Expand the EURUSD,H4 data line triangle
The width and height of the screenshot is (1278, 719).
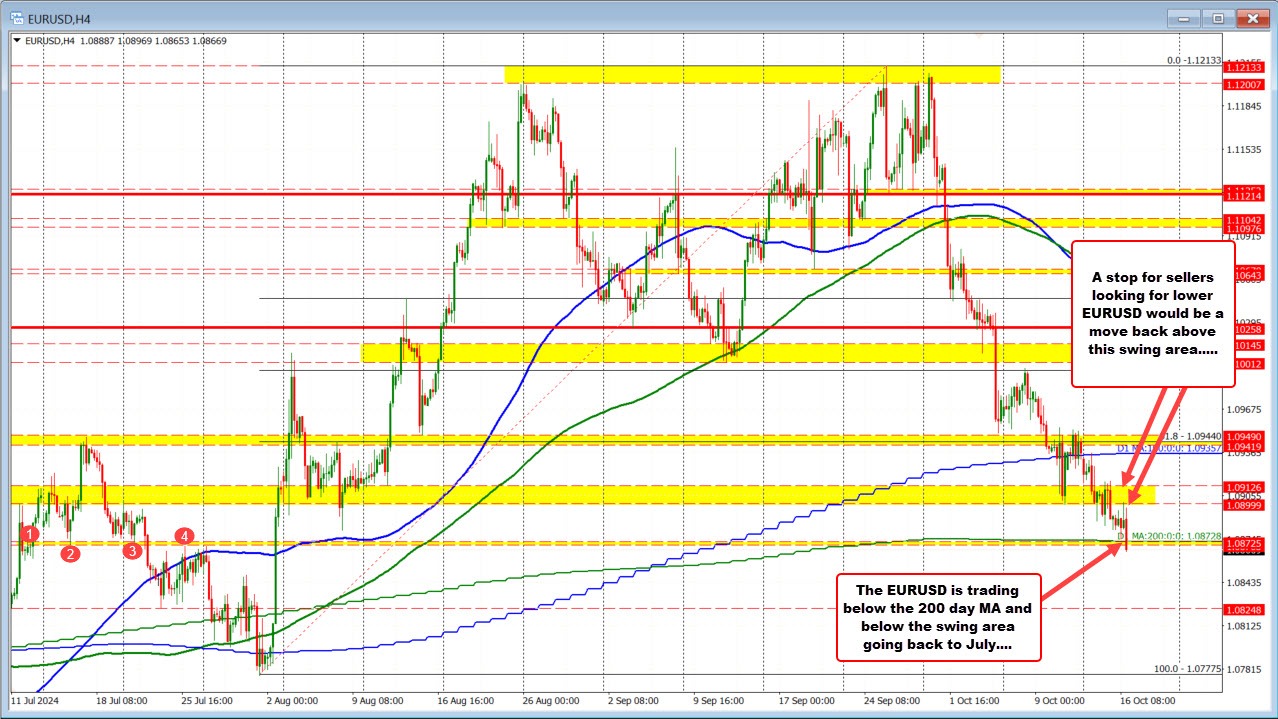tap(16, 40)
